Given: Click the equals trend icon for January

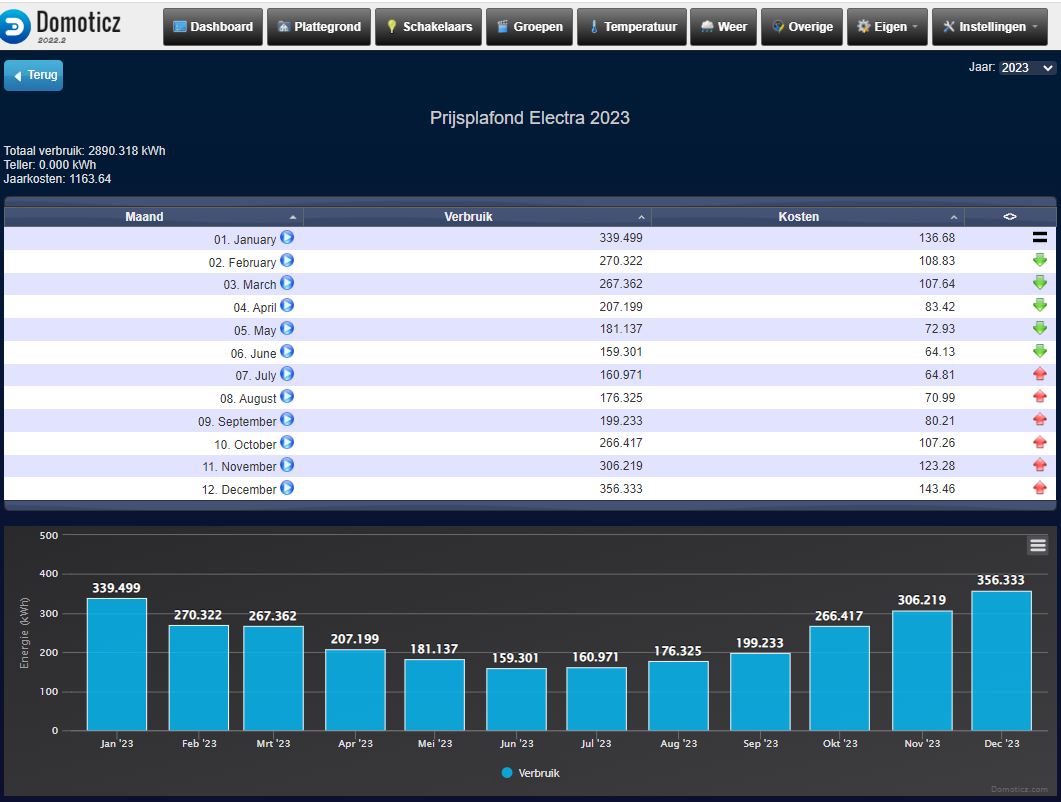Looking at the screenshot, I should click(1039, 238).
